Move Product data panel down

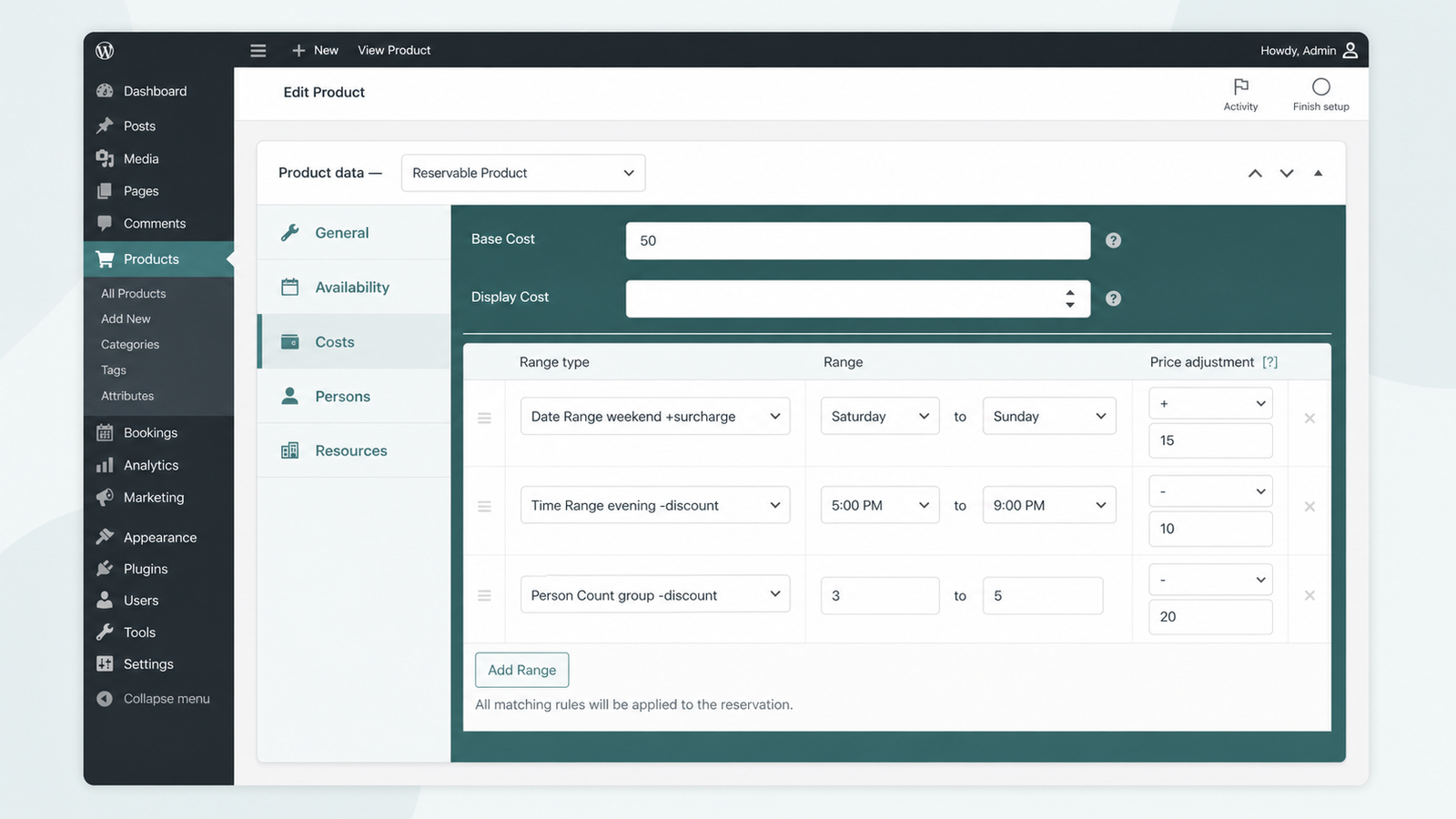[x=1287, y=173]
